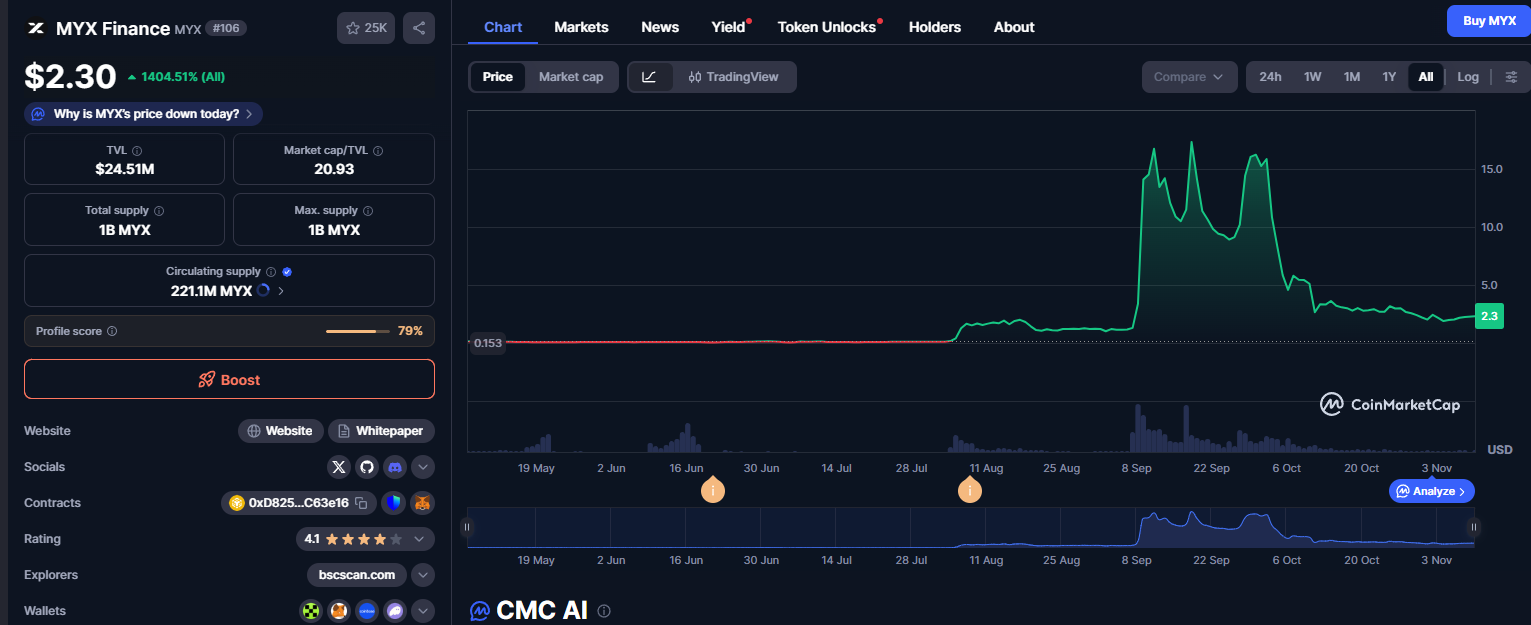Grab right handle of chart range navigator
1531x625 pixels.
[x=1473, y=527]
